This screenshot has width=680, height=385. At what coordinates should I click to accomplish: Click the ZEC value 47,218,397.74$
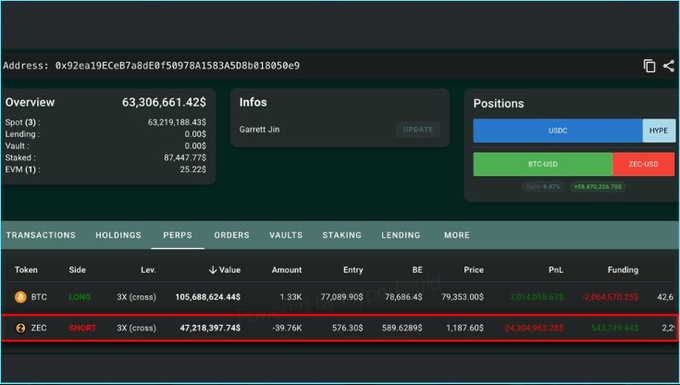point(210,328)
